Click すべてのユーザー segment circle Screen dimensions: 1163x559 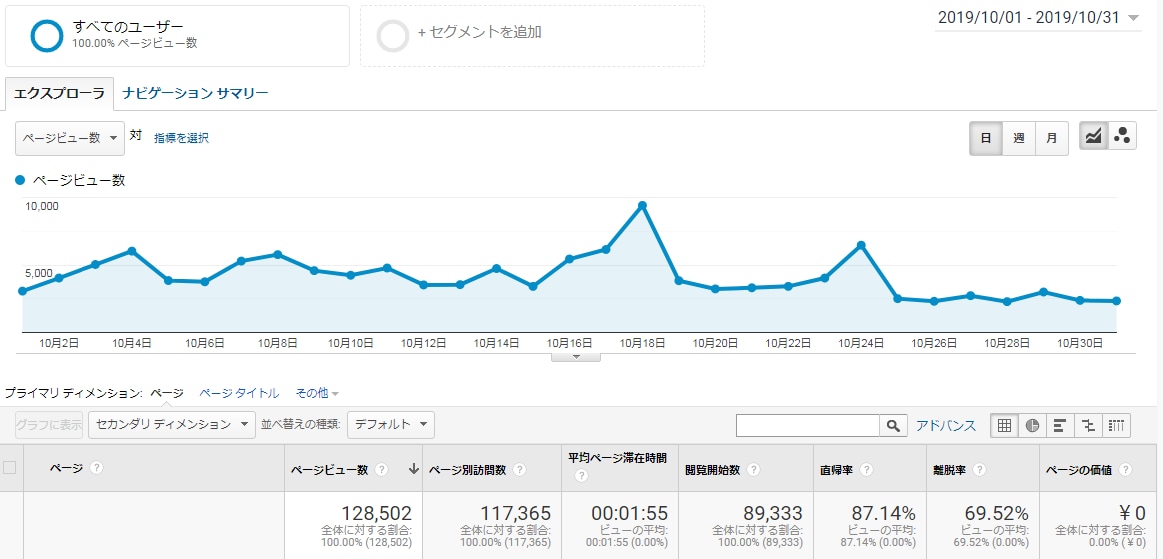click(47, 35)
